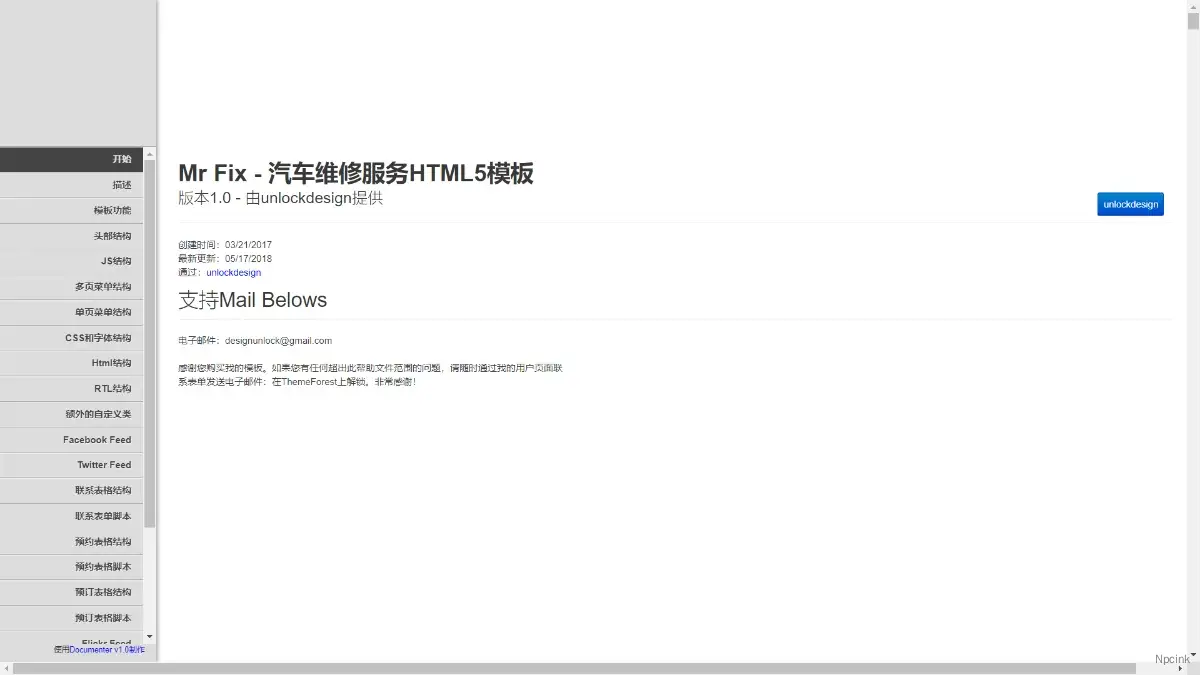The image size is (1200, 675).
Task: Select the CSS和字体结构 item
Action: [98, 338]
